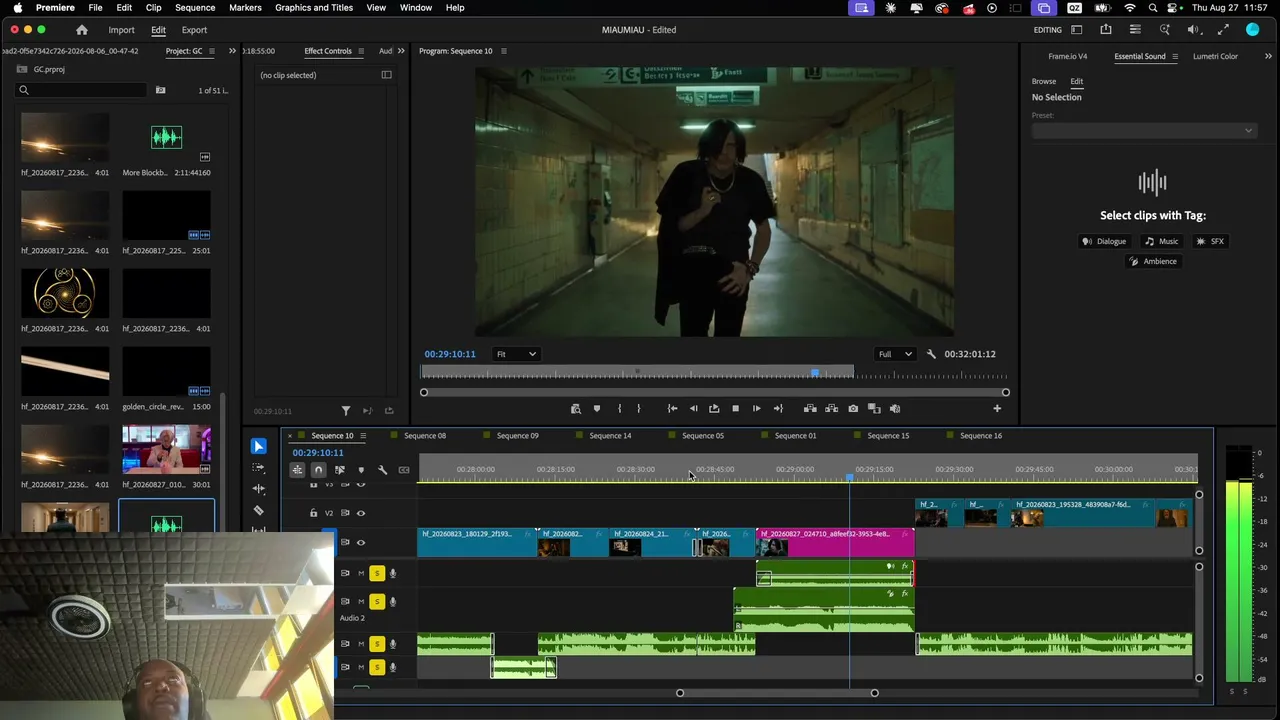1280x720 pixels.
Task: Open the Markers menu
Action: 245,8
